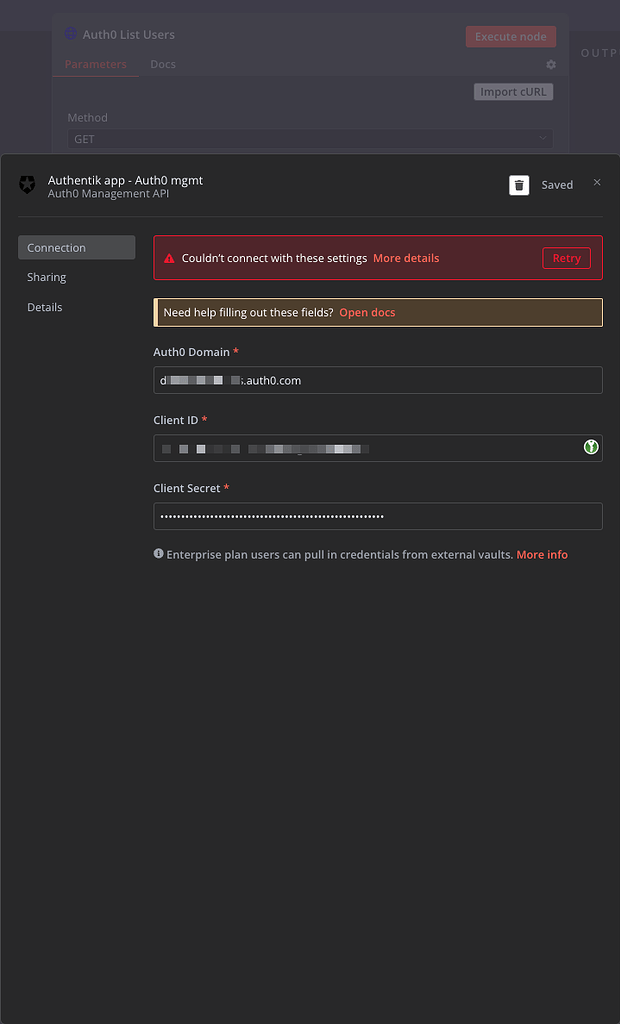Open the More details error link
Screen dimensions: 620x1024
coord(406,257)
